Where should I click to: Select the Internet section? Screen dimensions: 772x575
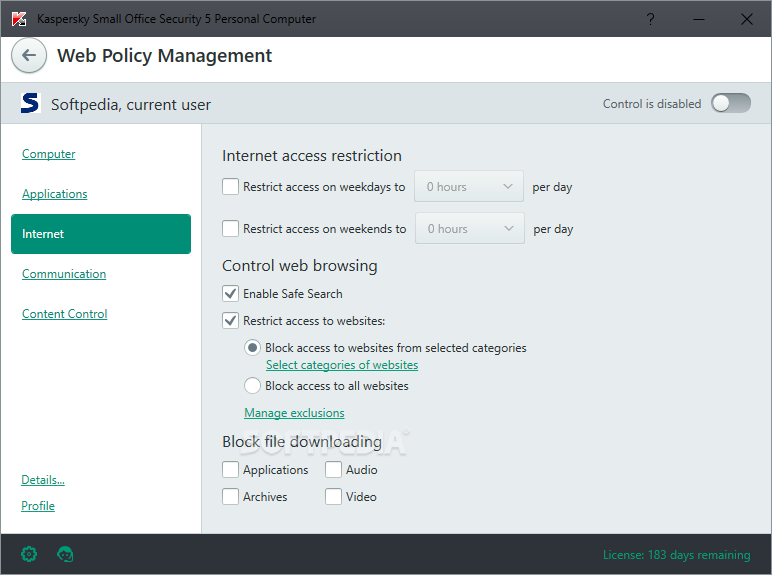pyautogui.click(x=101, y=234)
